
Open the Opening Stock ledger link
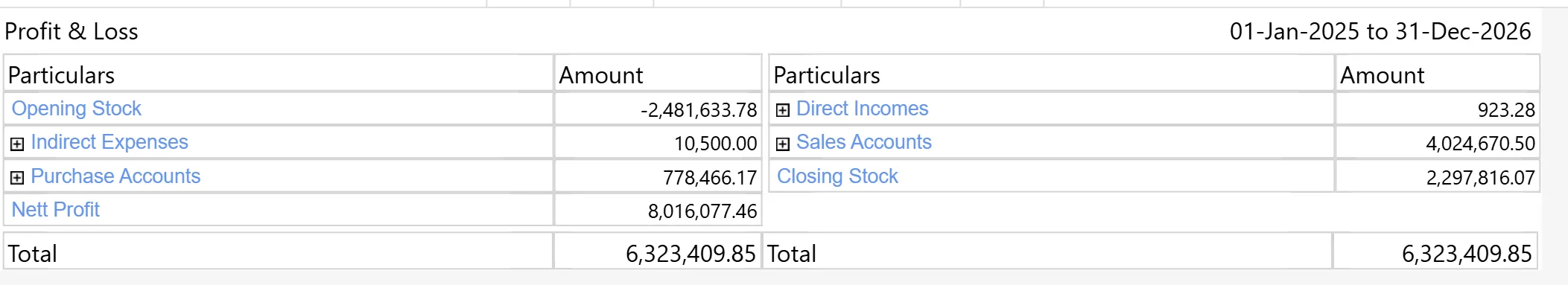pos(76,109)
